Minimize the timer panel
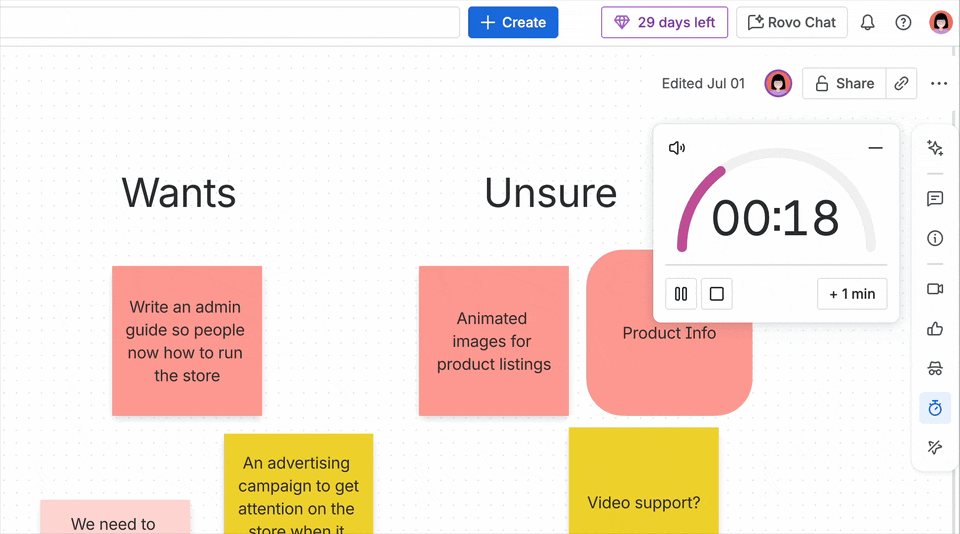This screenshot has height=534, width=960. (x=875, y=148)
